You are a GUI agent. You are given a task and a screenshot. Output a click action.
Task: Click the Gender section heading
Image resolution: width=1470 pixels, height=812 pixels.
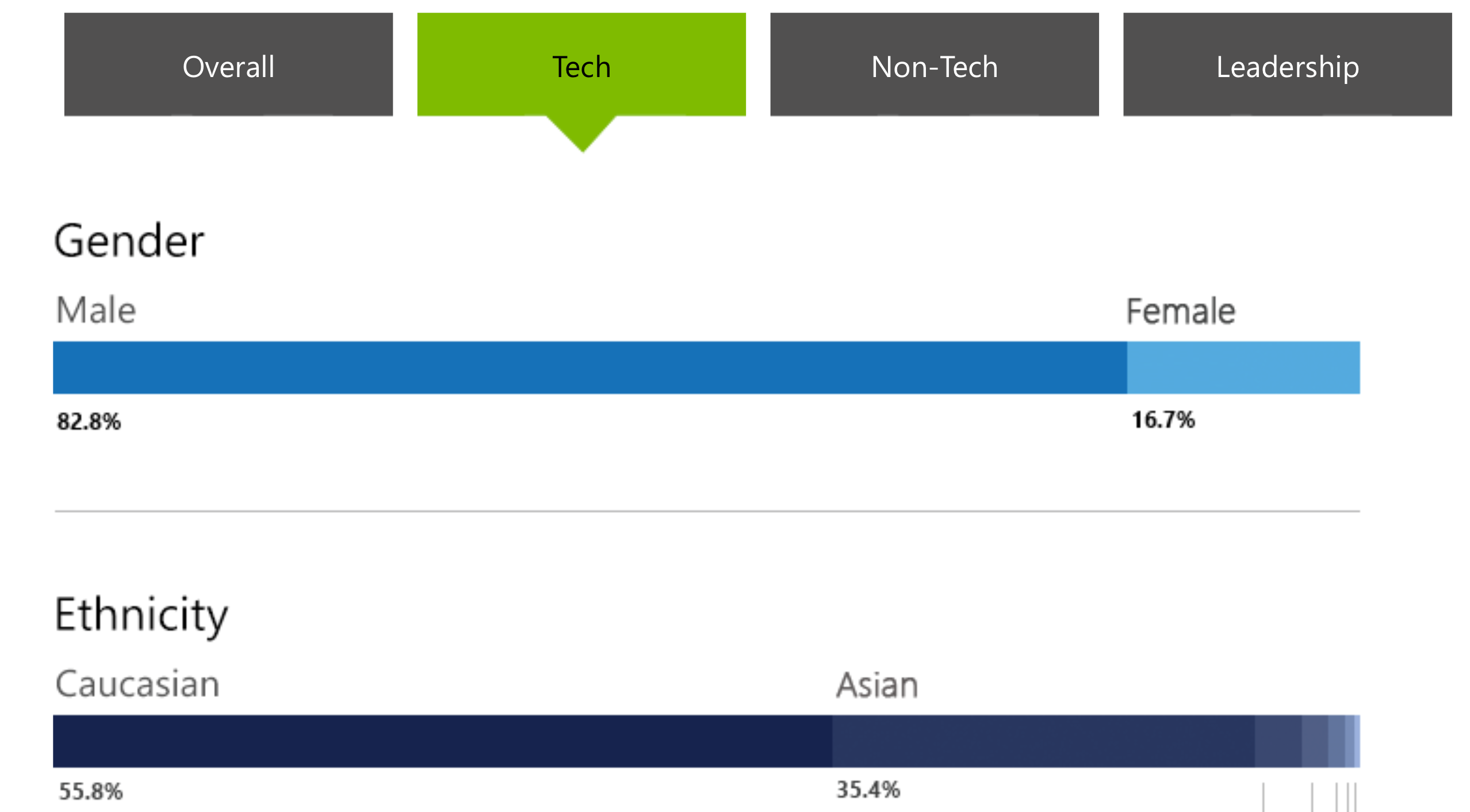coord(129,240)
